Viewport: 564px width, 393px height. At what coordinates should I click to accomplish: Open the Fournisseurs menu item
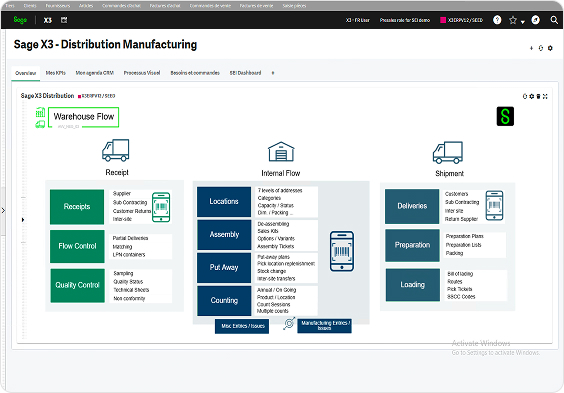(58, 6)
